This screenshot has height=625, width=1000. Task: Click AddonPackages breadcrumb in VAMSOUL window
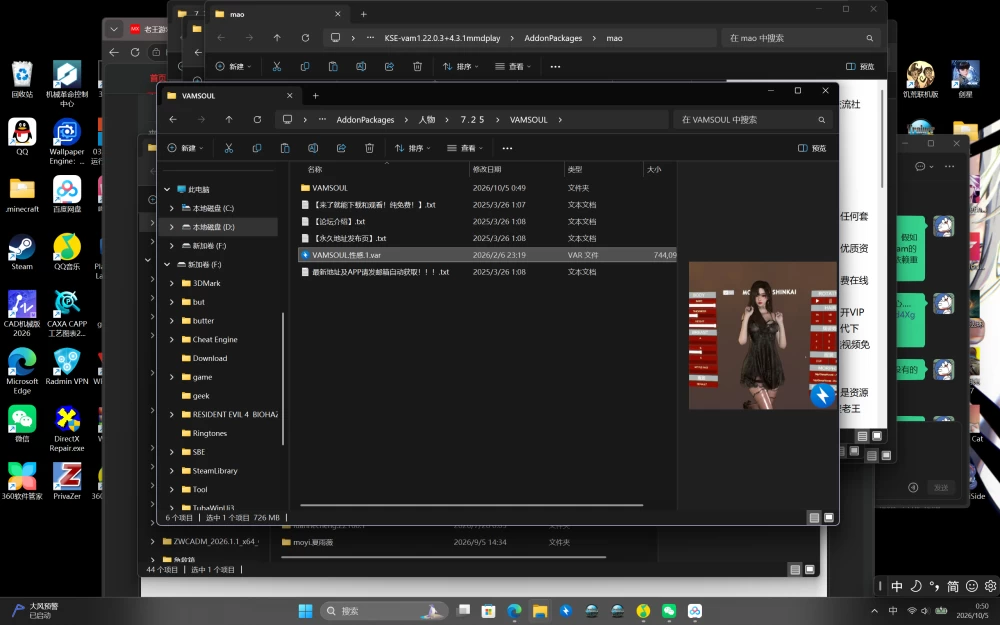click(x=365, y=119)
